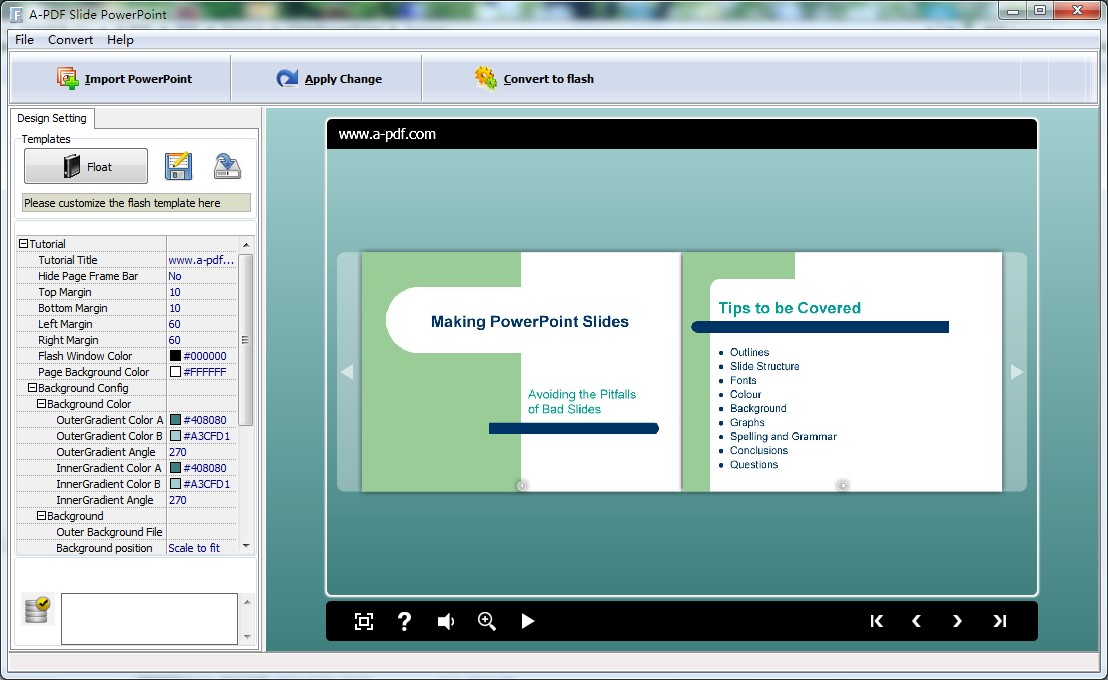Viewport: 1108px width, 680px height.
Task: Open the Help menu
Action: tap(120, 40)
